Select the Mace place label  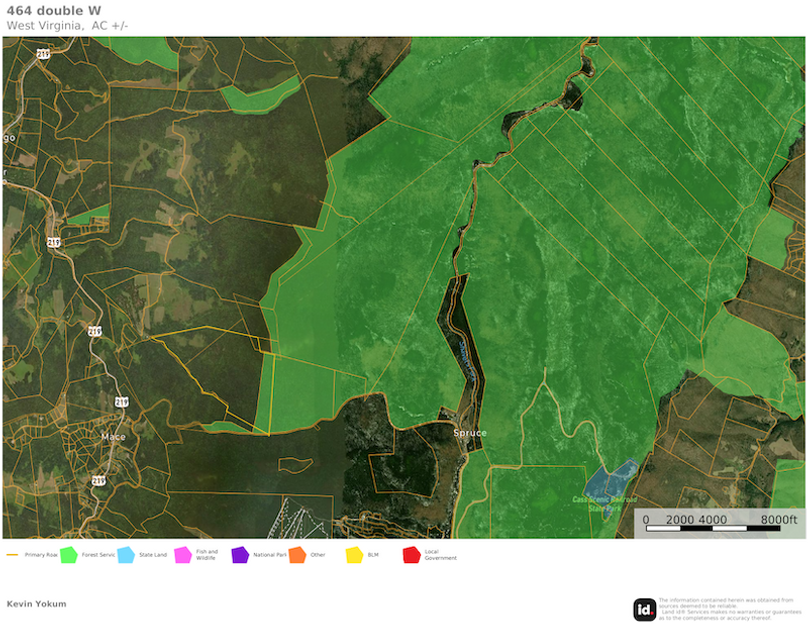(115, 436)
